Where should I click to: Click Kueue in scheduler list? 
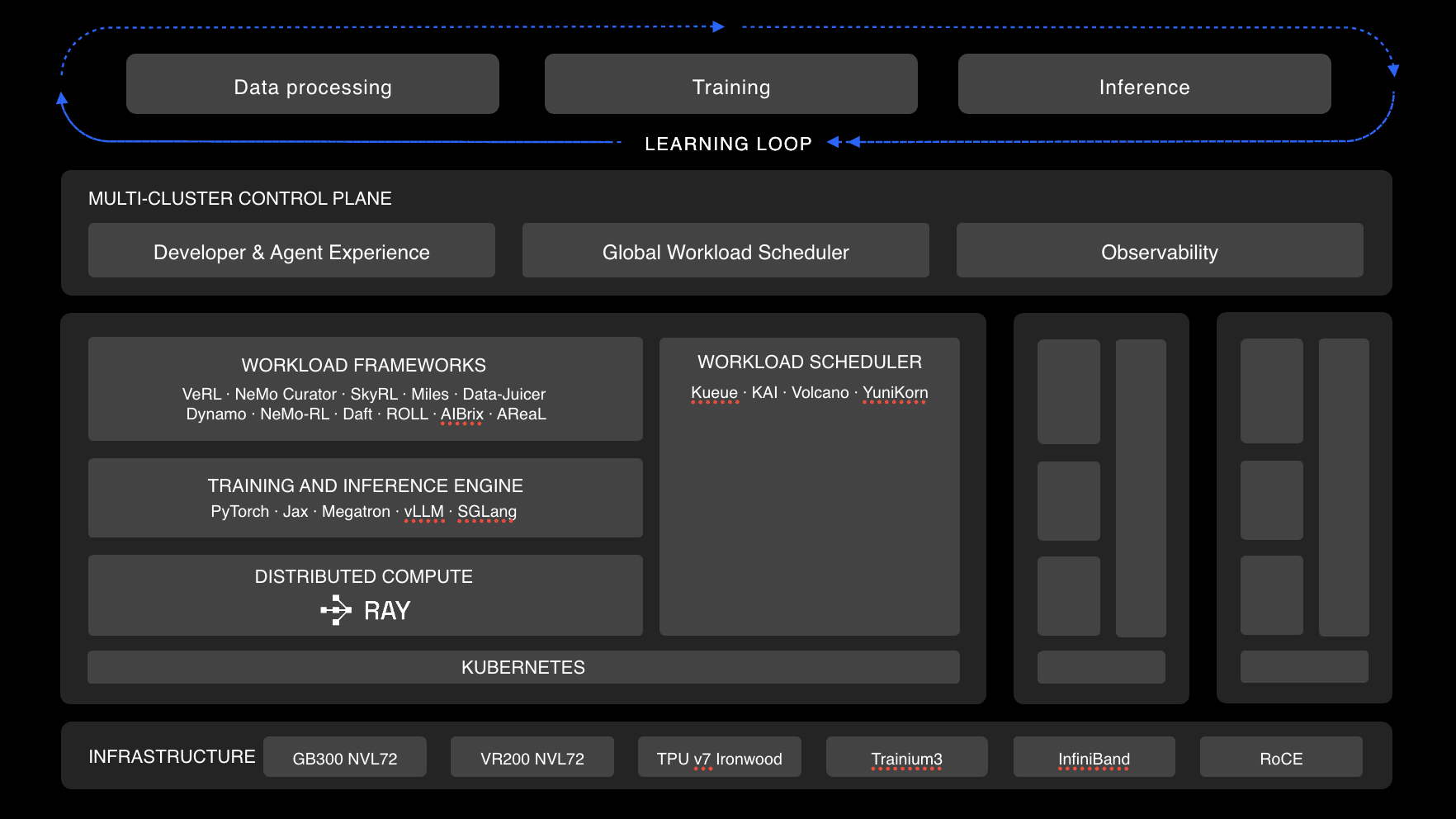pyautogui.click(x=715, y=393)
